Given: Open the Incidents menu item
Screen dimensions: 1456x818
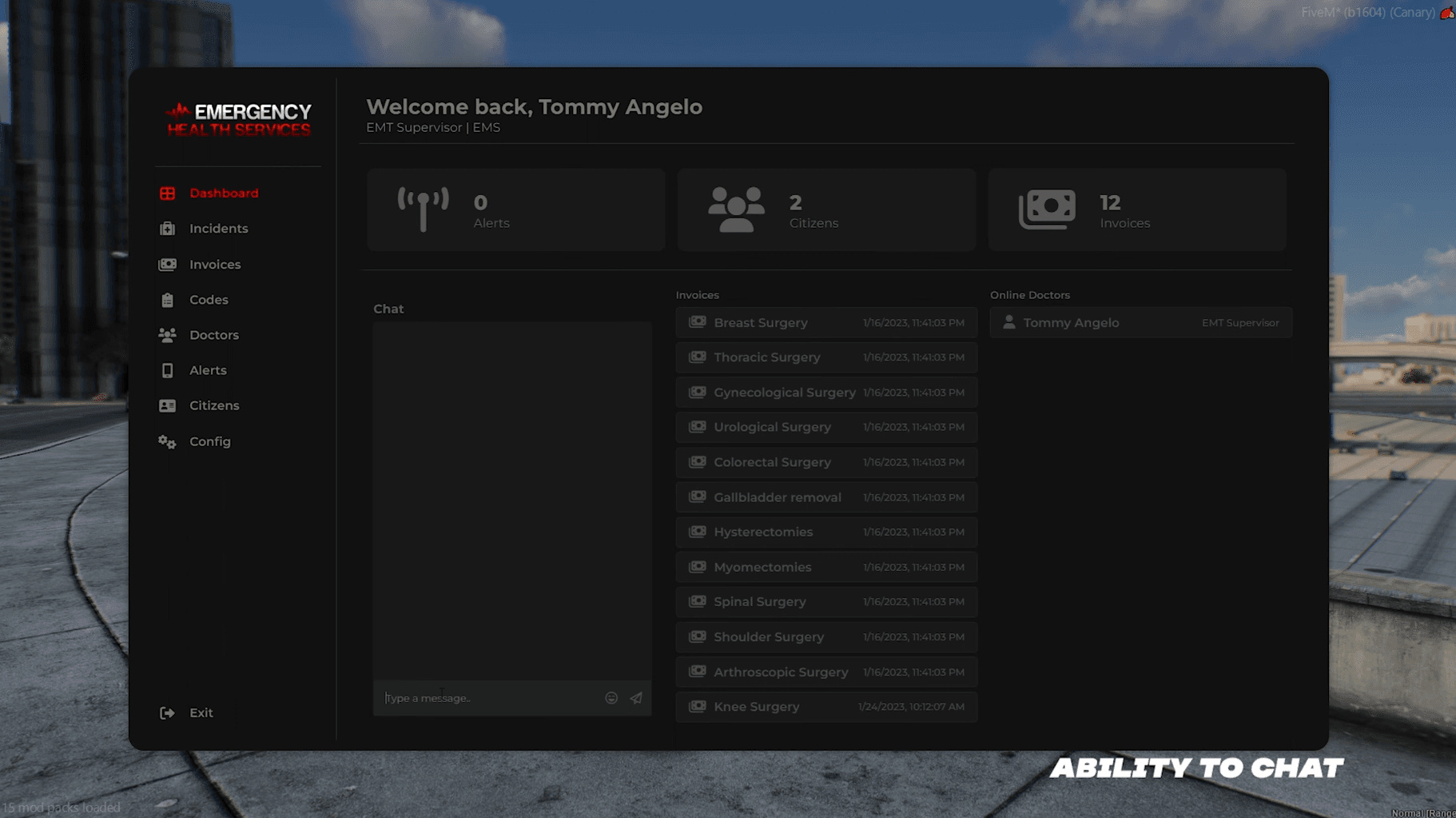Looking at the screenshot, I should [x=218, y=229].
